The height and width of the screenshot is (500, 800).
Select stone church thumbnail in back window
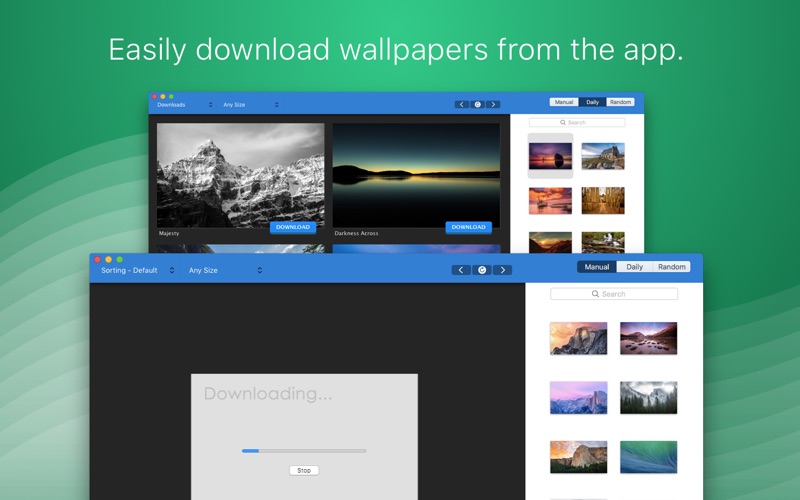tap(603, 156)
